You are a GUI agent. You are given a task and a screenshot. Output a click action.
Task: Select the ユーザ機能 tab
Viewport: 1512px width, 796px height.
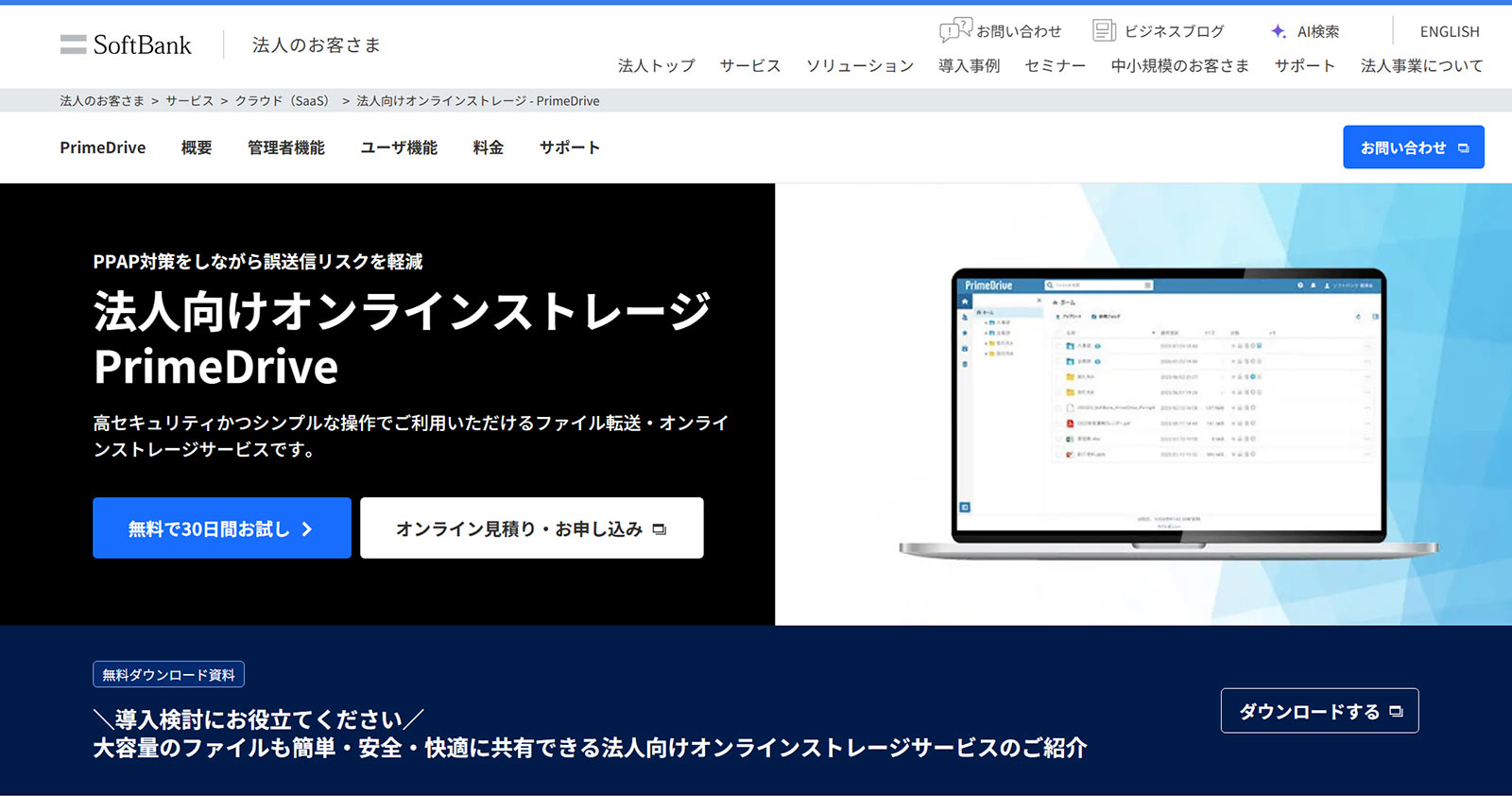[399, 147]
